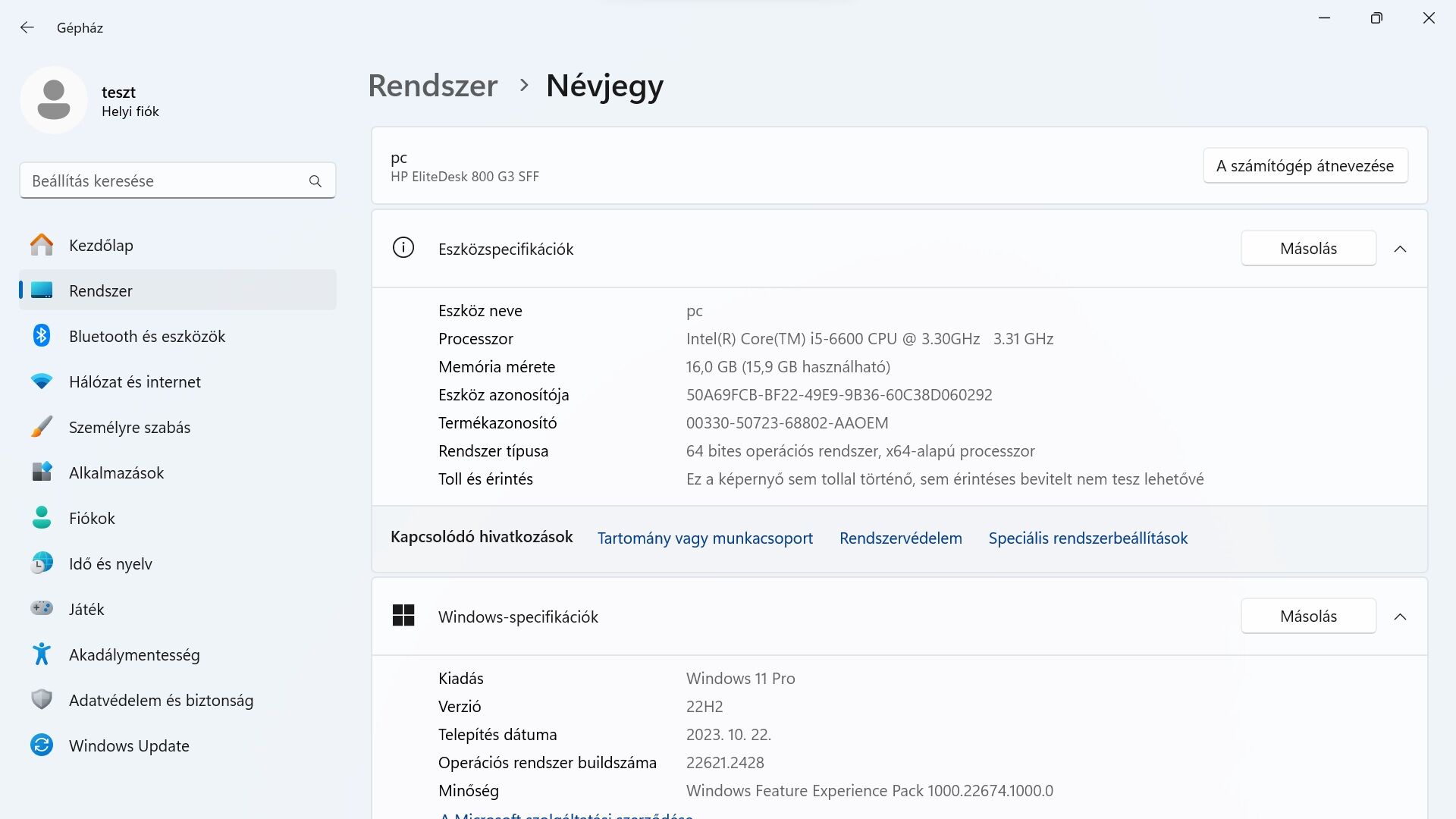
Task: Click the Játék gamepad icon
Action: [x=42, y=608]
